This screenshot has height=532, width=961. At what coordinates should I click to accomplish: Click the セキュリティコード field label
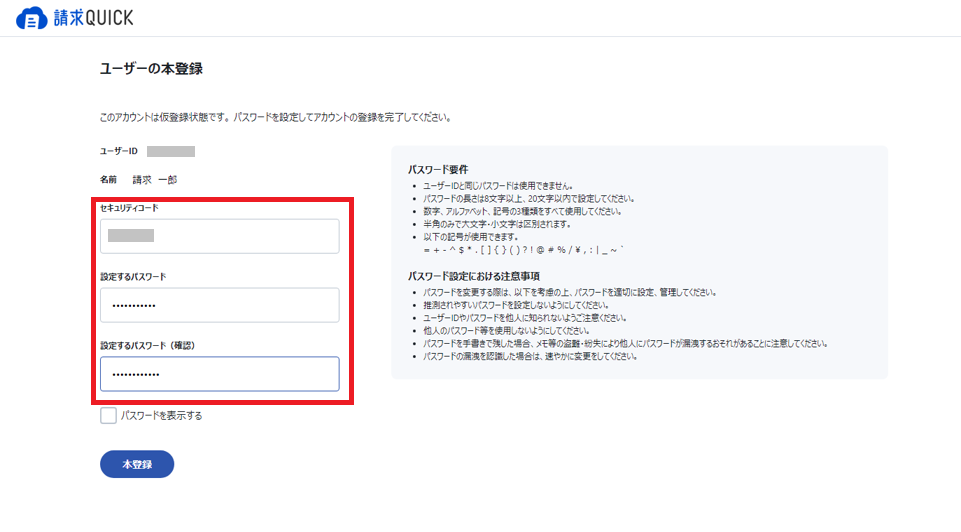click(x=129, y=208)
